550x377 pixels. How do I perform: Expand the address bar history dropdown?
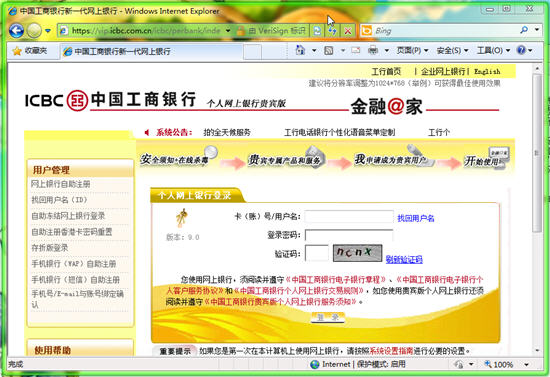pos(228,31)
